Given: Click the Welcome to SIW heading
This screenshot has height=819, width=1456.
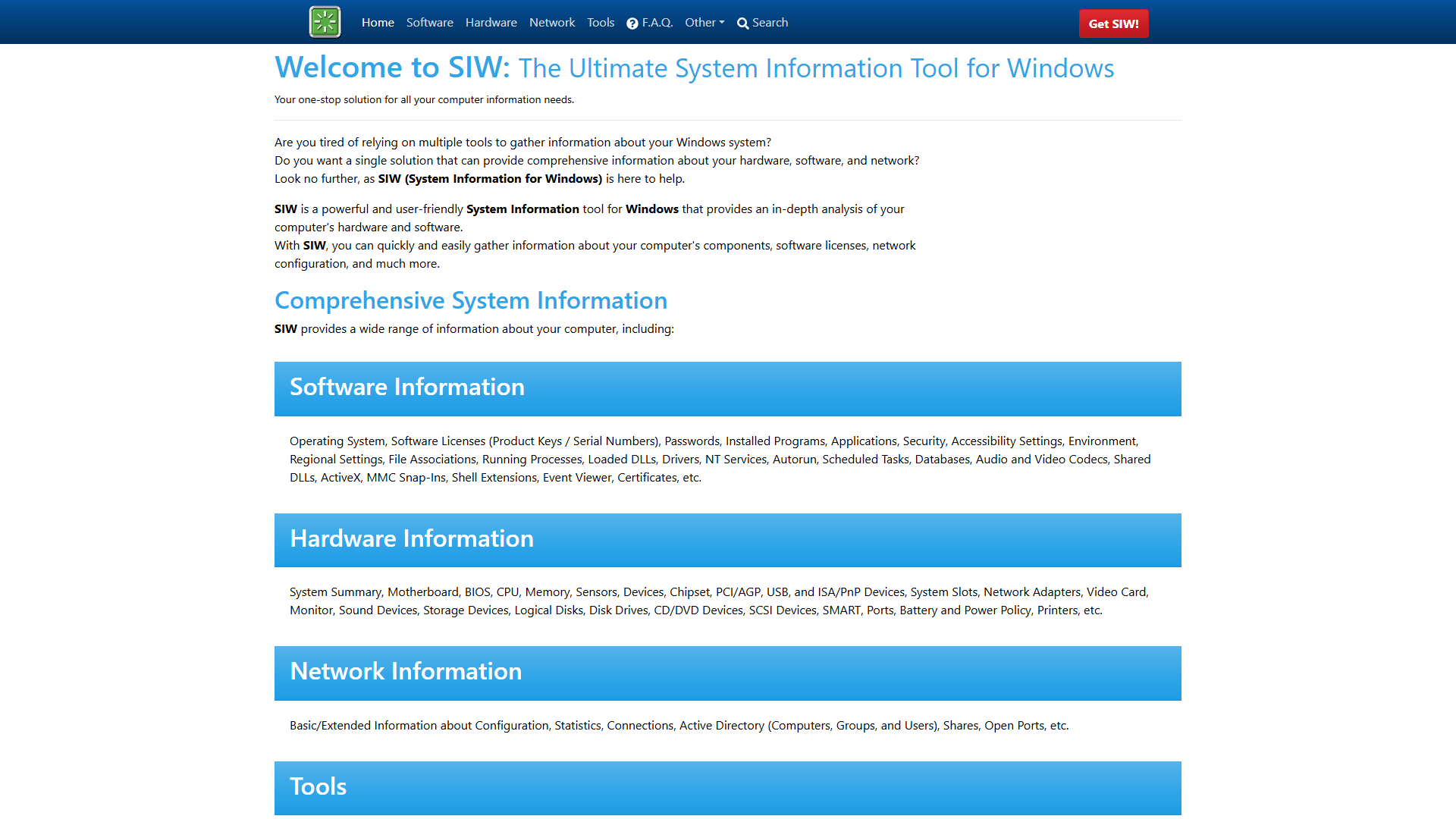Looking at the screenshot, I should pos(390,67).
